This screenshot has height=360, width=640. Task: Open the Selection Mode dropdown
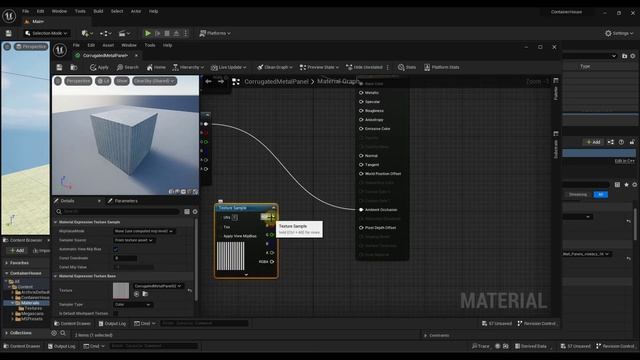click(46, 33)
